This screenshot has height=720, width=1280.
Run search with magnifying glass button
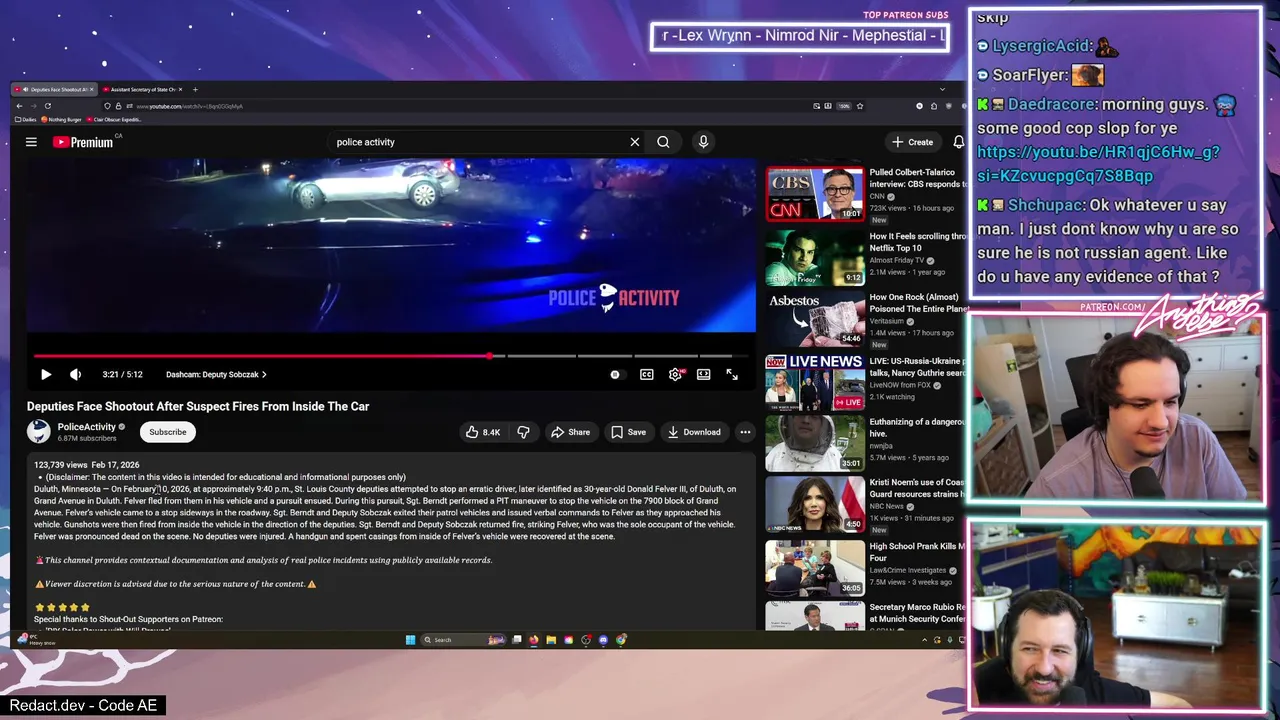pyautogui.click(x=663, y=142)
